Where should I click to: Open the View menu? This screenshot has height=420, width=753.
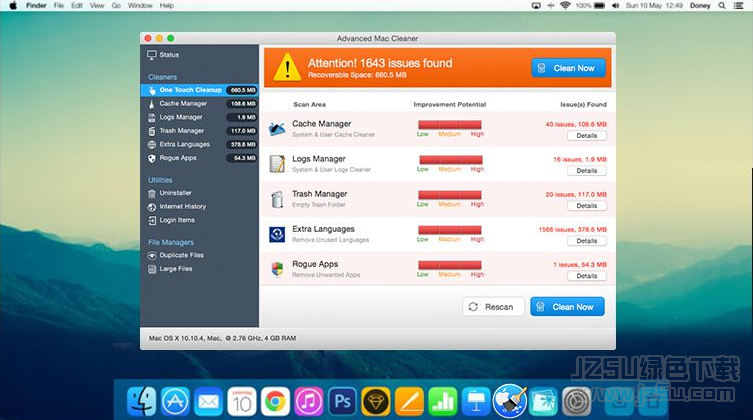tap(97, 6)
